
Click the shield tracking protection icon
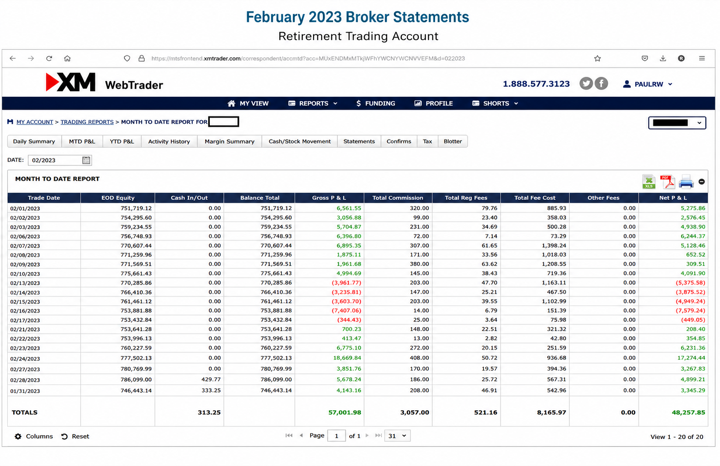click(127, 58)
